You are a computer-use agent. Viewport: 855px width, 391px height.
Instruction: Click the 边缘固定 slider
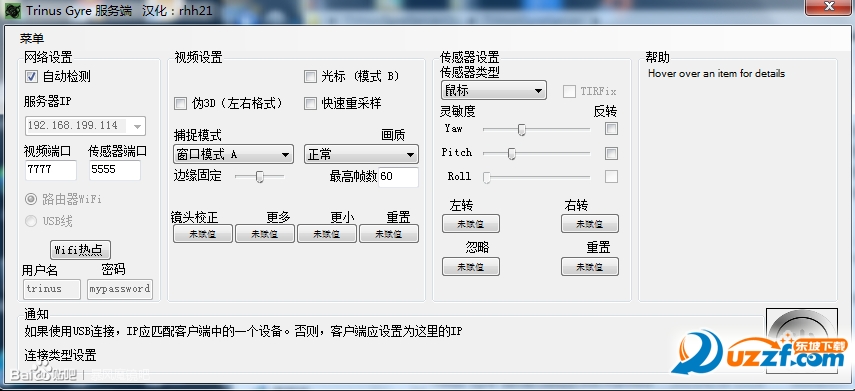click(x=260, y=177)
